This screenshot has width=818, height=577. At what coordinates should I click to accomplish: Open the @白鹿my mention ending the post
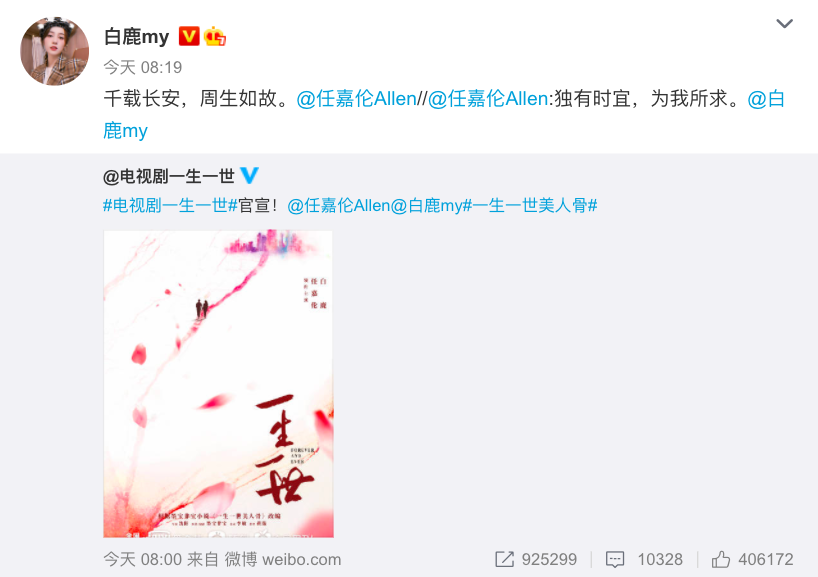pos(443,114)
